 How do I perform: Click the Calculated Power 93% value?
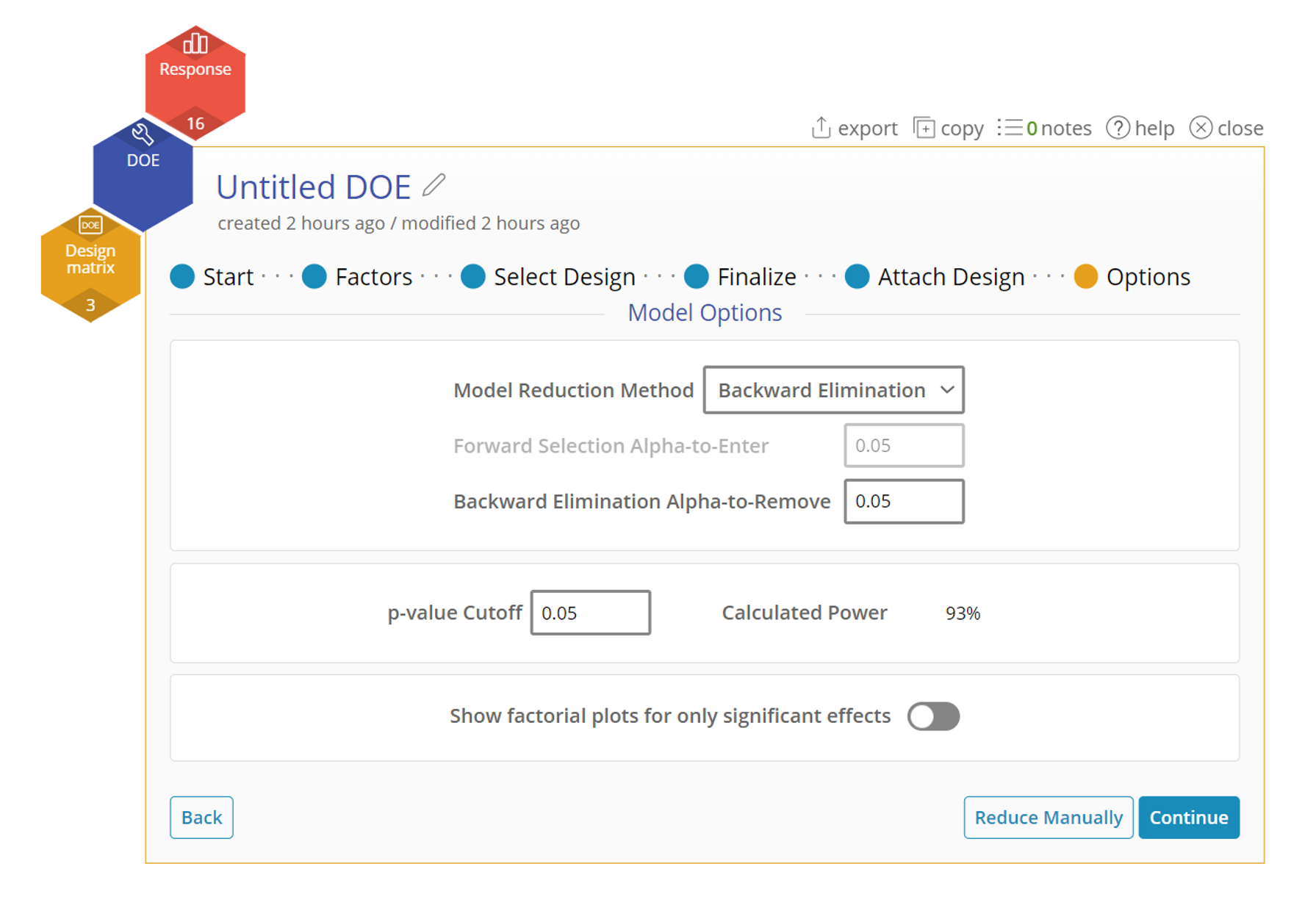pos(963,613)
